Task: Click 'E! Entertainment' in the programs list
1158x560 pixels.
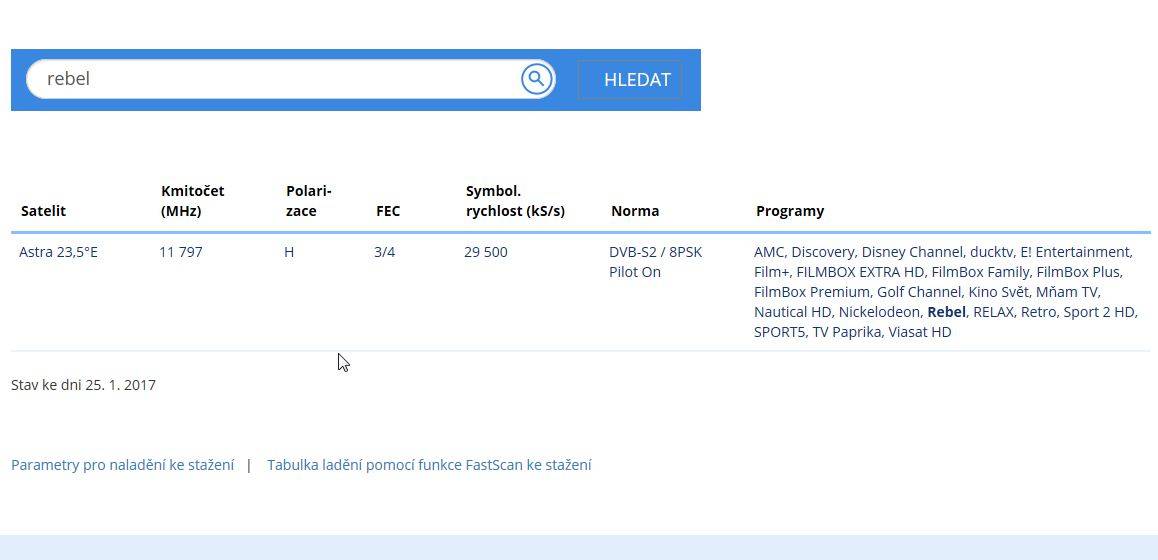Action: (x=1075, y=252)
